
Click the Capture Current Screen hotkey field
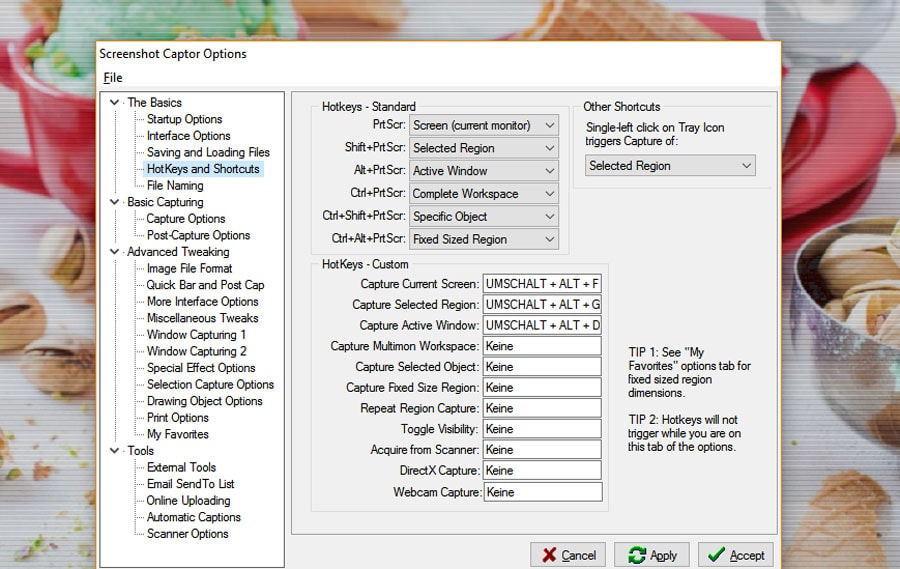pyautogui.click(x=542, y=284)
